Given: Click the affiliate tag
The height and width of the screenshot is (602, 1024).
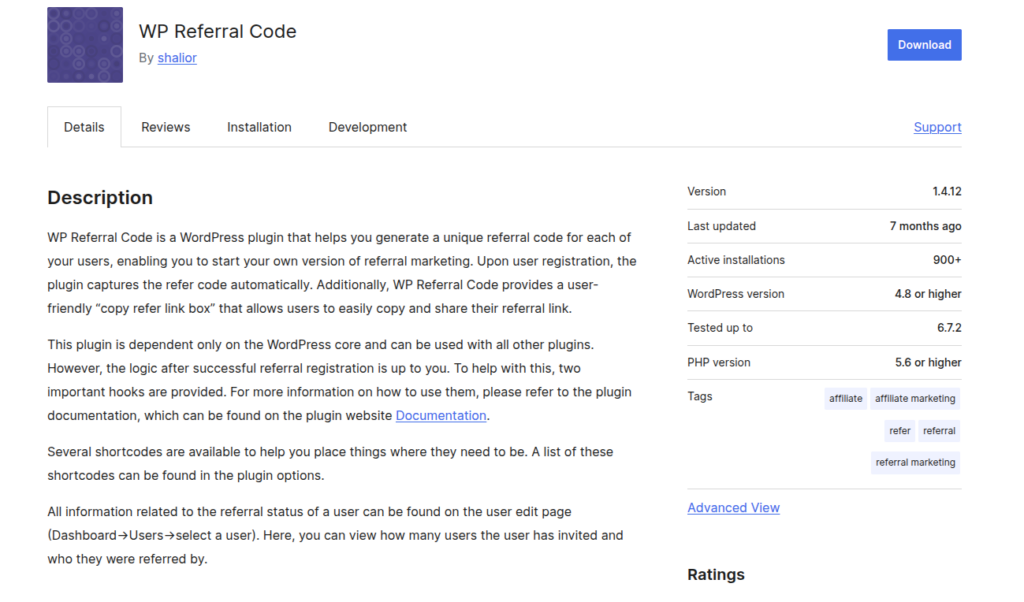Looking at the screenshot, I should pos(846,399).
